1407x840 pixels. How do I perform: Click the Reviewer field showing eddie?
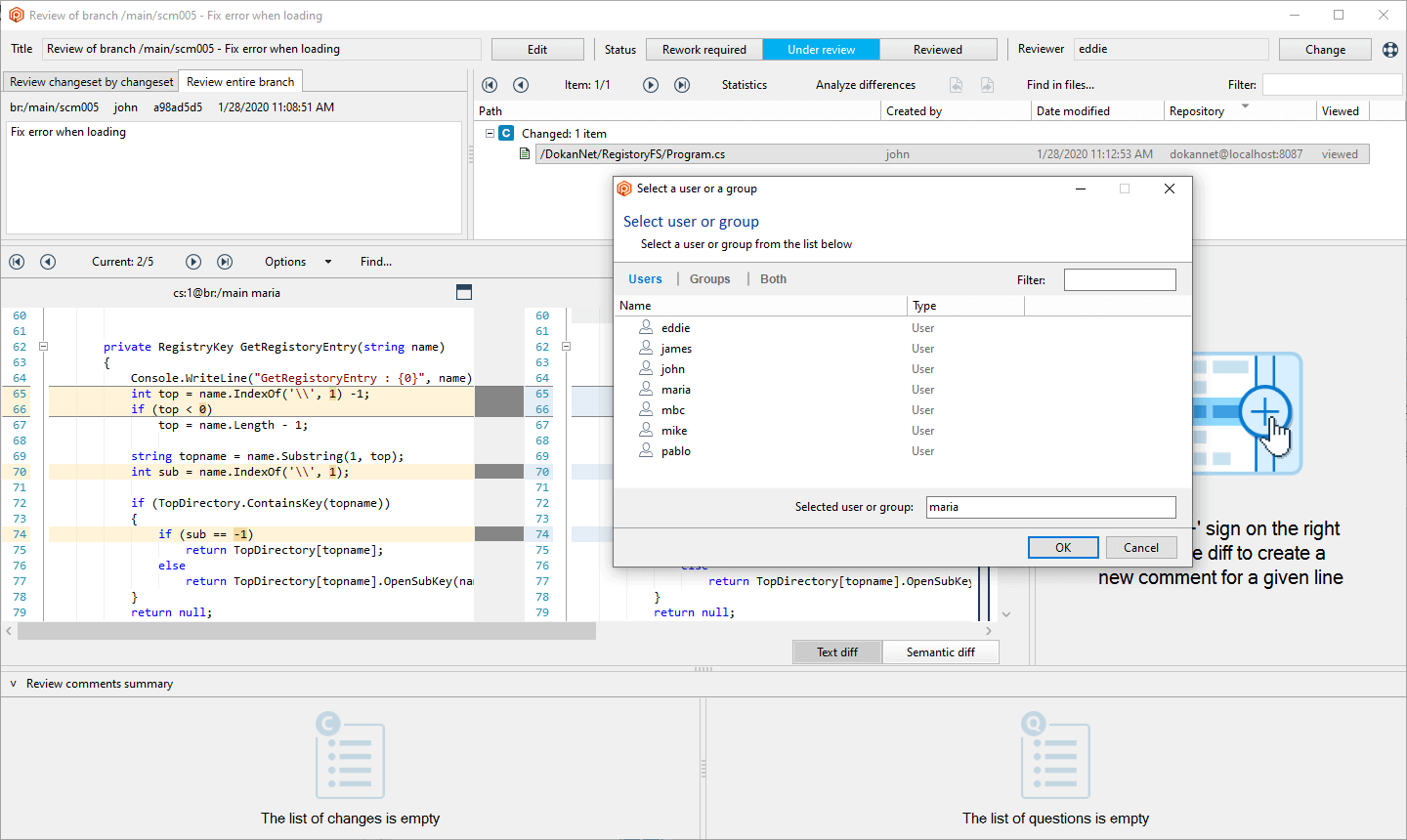click(x=1172, y=49)
